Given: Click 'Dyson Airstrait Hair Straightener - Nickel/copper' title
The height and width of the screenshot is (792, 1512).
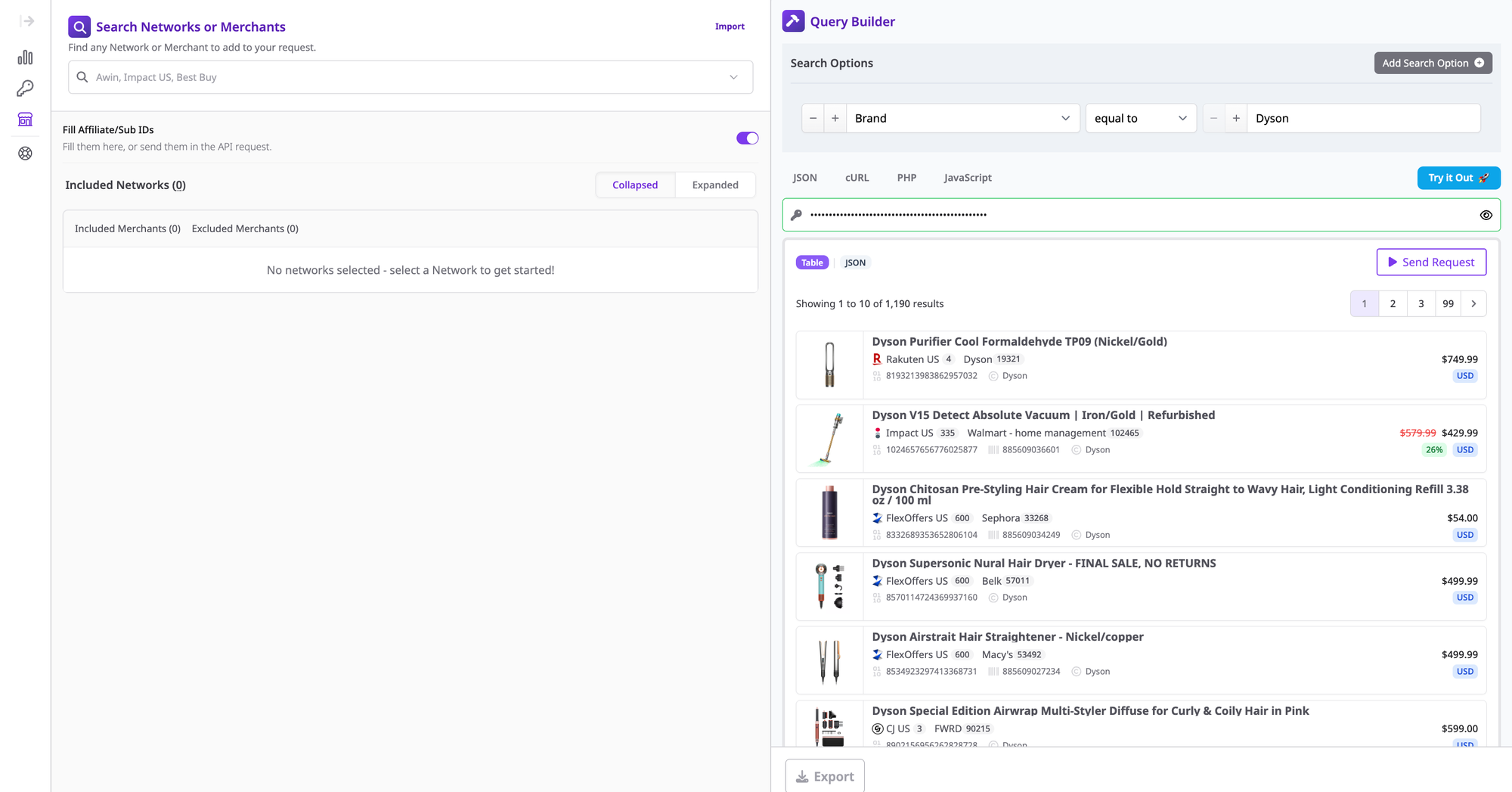Looking at the screenshot, I should 1008,637.
